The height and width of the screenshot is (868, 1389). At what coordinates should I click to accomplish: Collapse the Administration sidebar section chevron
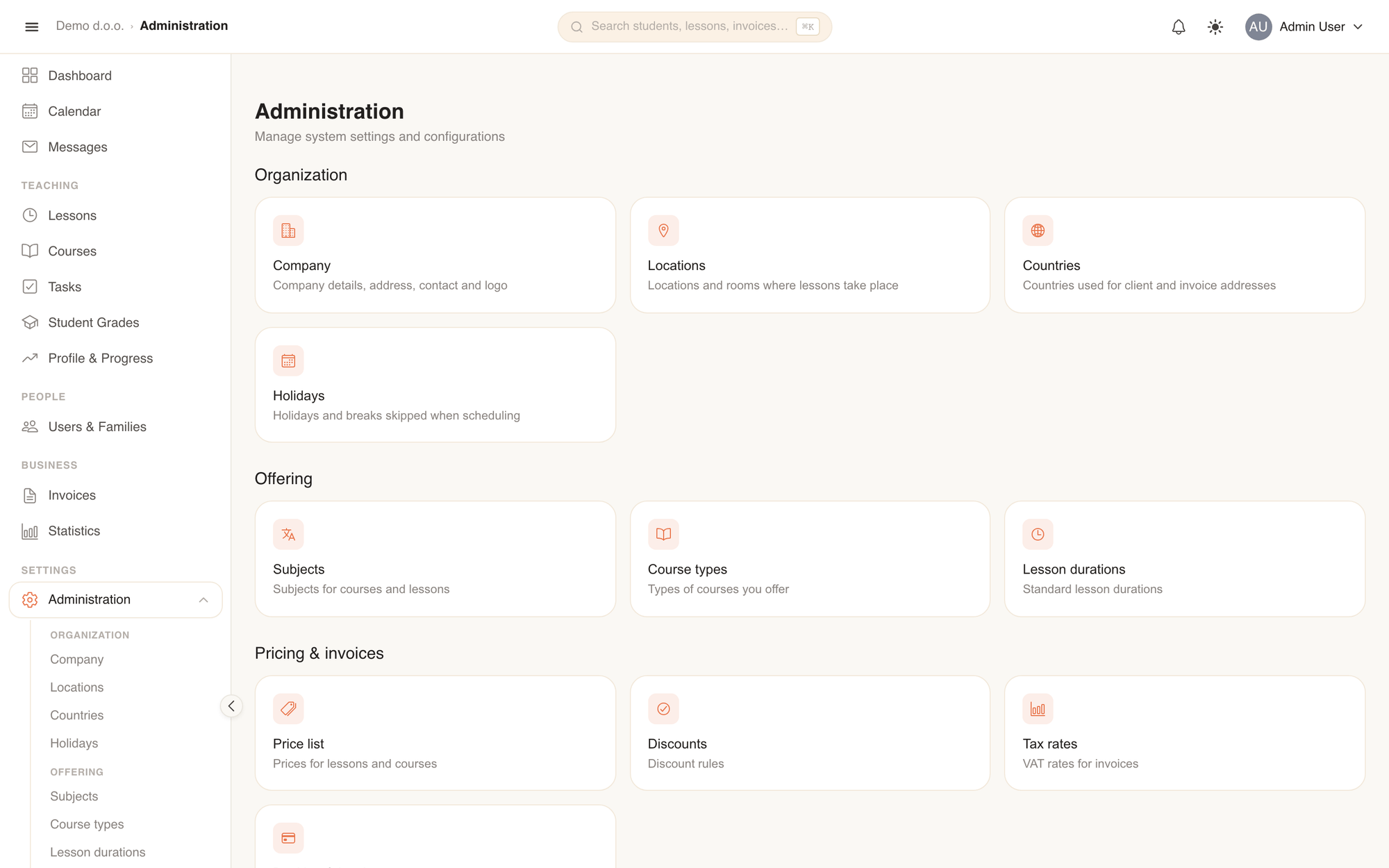[x=203, y=600]
